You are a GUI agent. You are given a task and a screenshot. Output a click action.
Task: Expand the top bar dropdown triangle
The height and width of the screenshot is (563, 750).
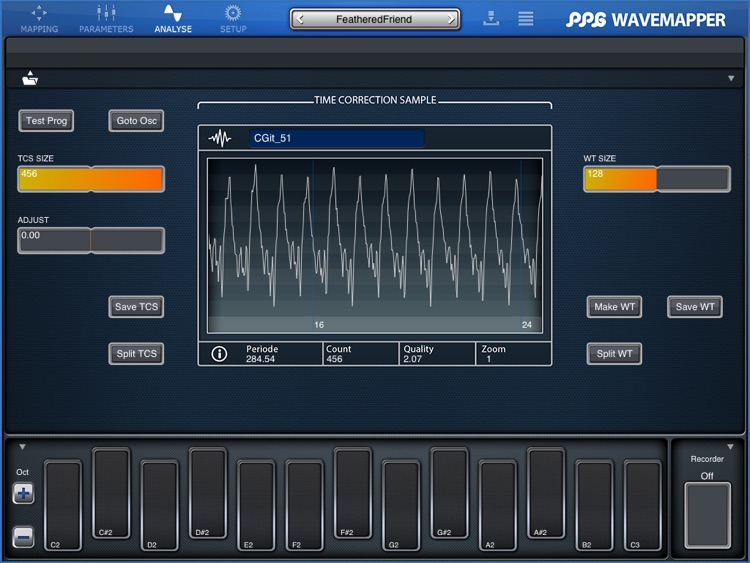click(731, 78)
